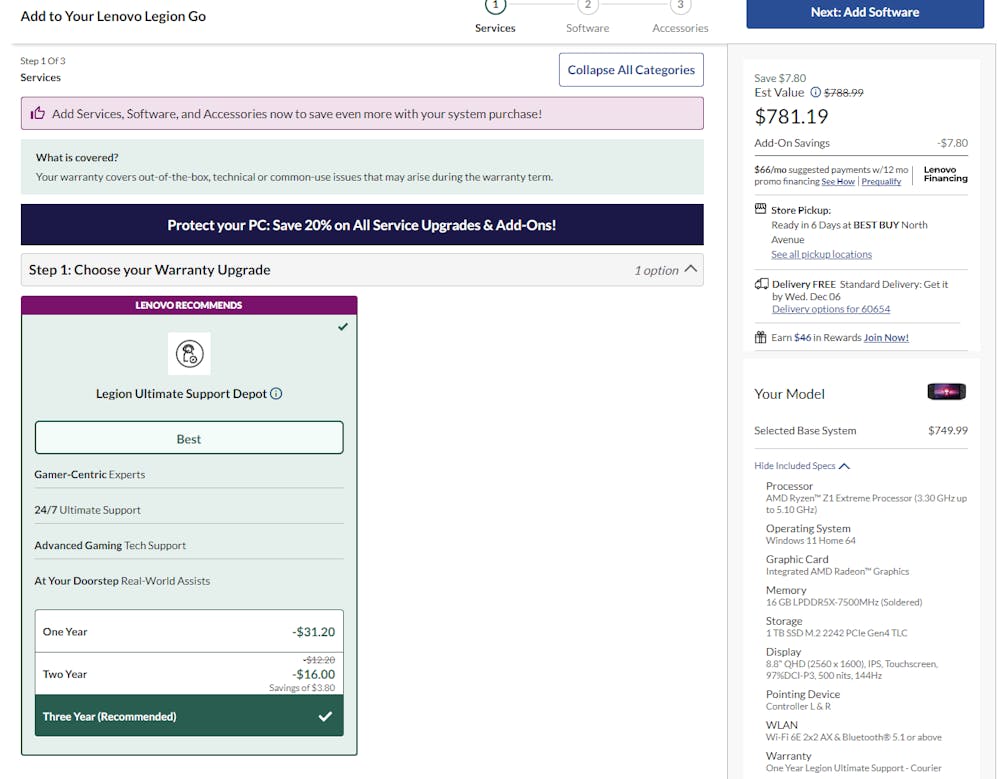Select the One Year warranty option
This screenshot has width=1000, height=779.
tap(189, 632)
